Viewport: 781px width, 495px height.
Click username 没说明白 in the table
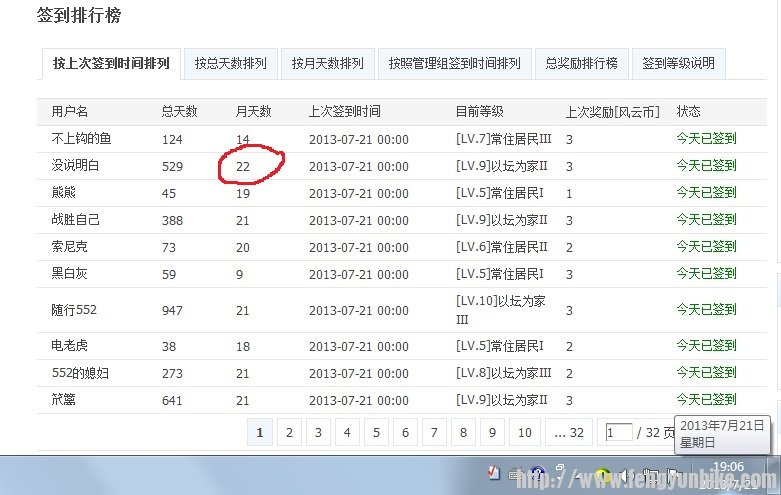(x=76, y=165)
